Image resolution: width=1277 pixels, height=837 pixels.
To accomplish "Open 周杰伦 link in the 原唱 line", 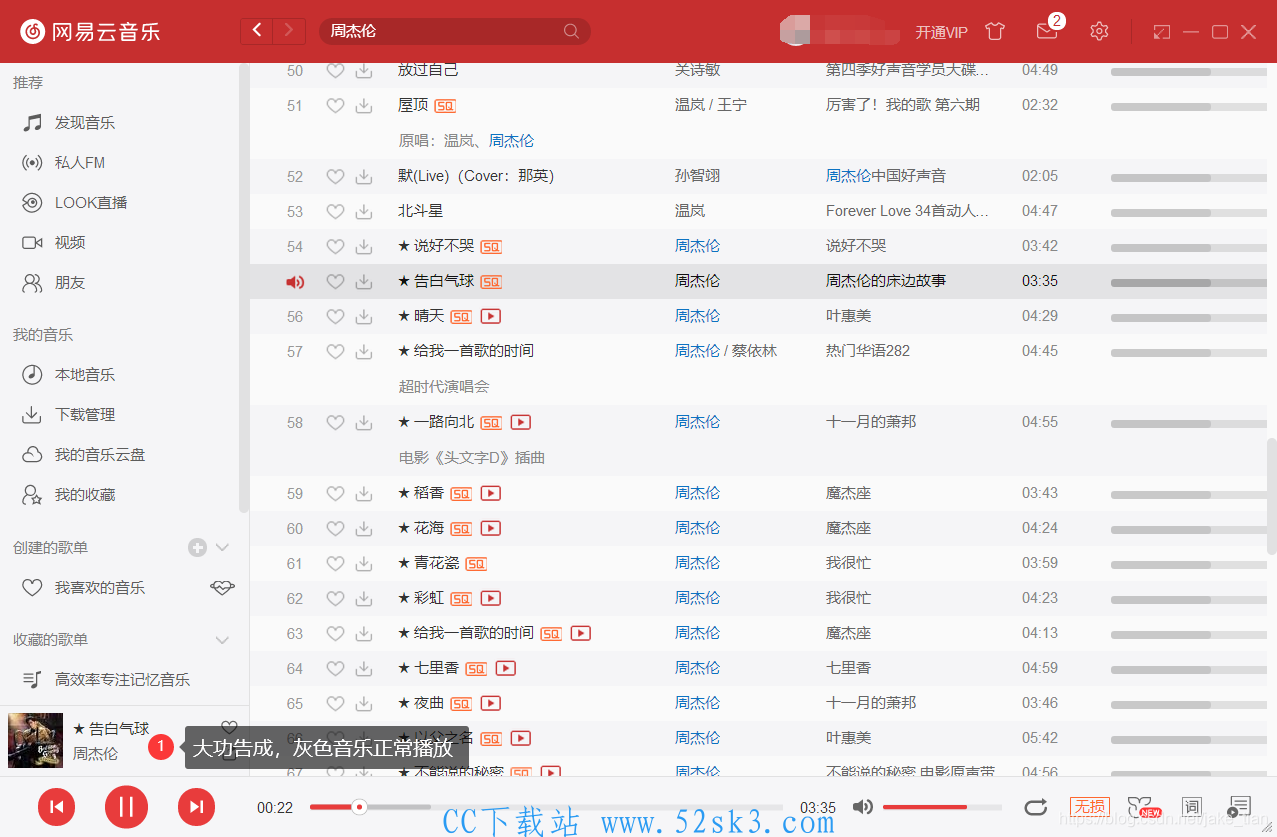I will [511, 141].
